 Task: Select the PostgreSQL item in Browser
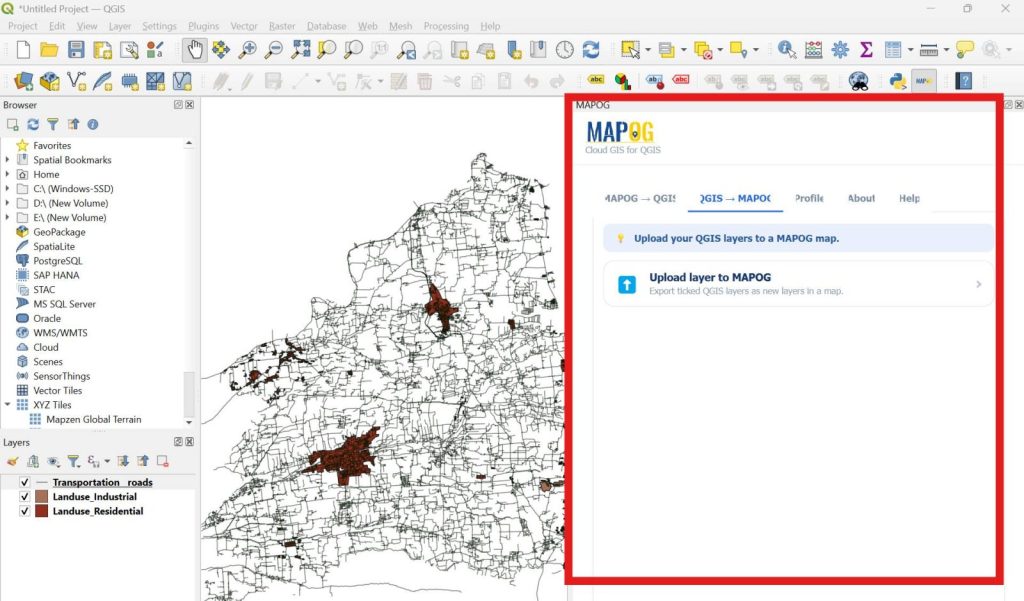tap(57, 261)
